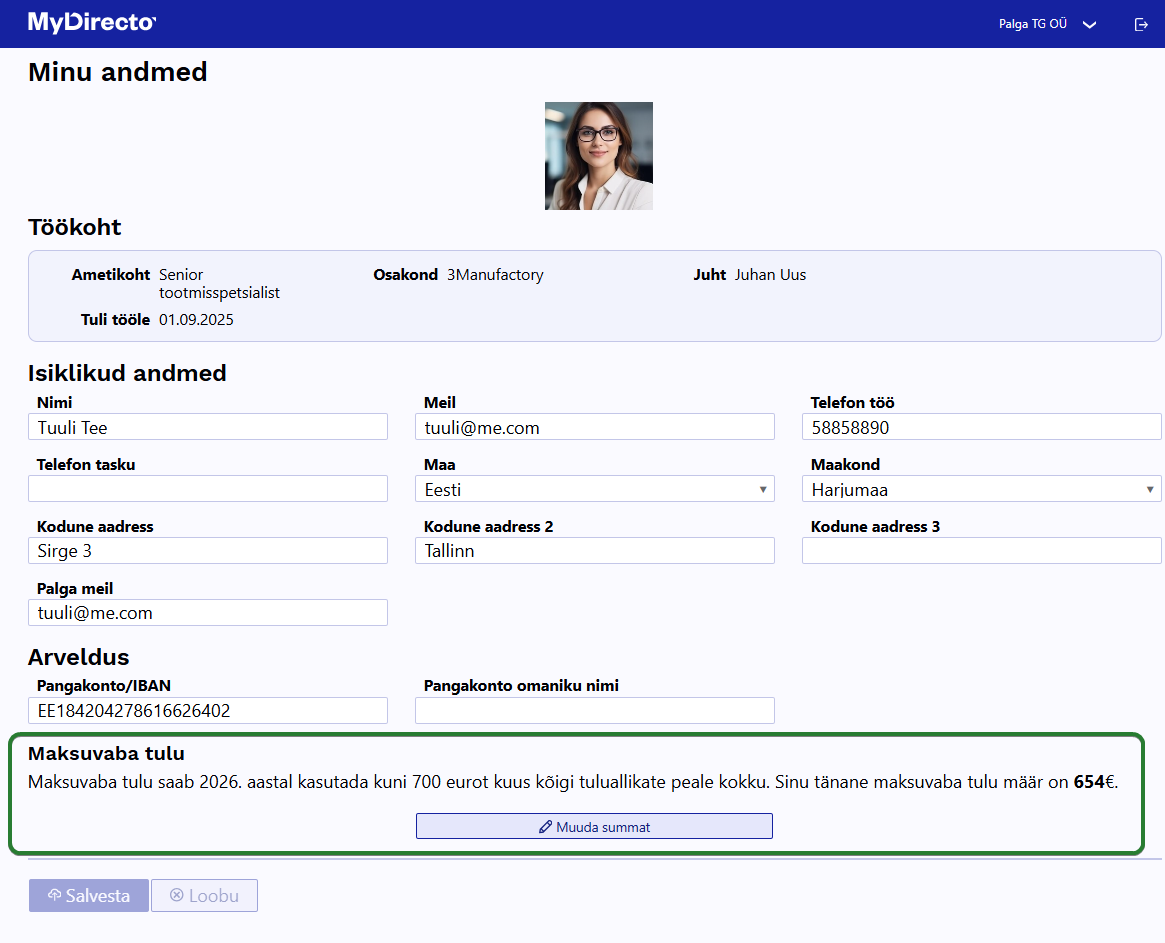
Task: Click the MyDirecto logo
Action: 92,23
